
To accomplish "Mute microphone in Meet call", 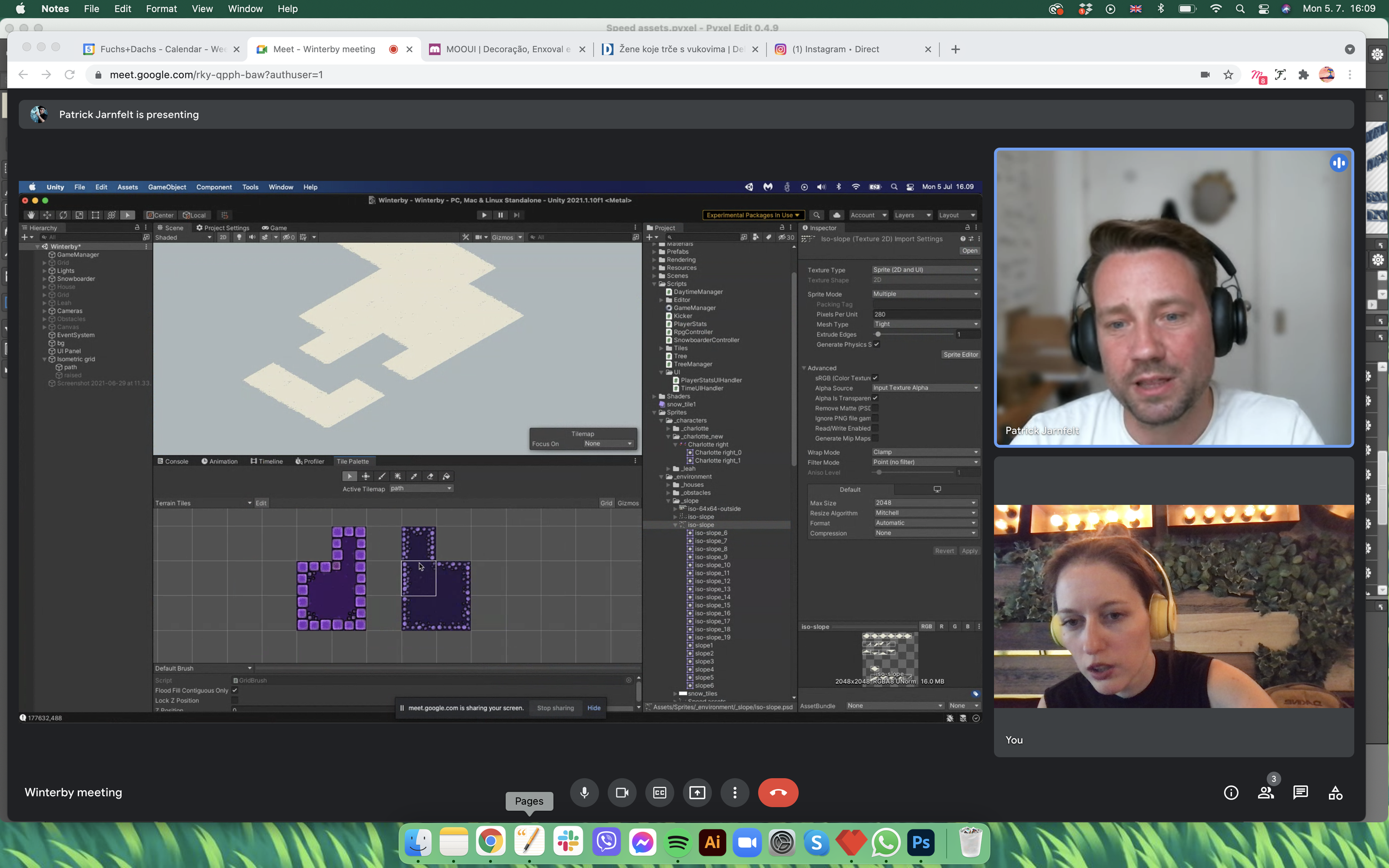I will click(x=584, y=792).
